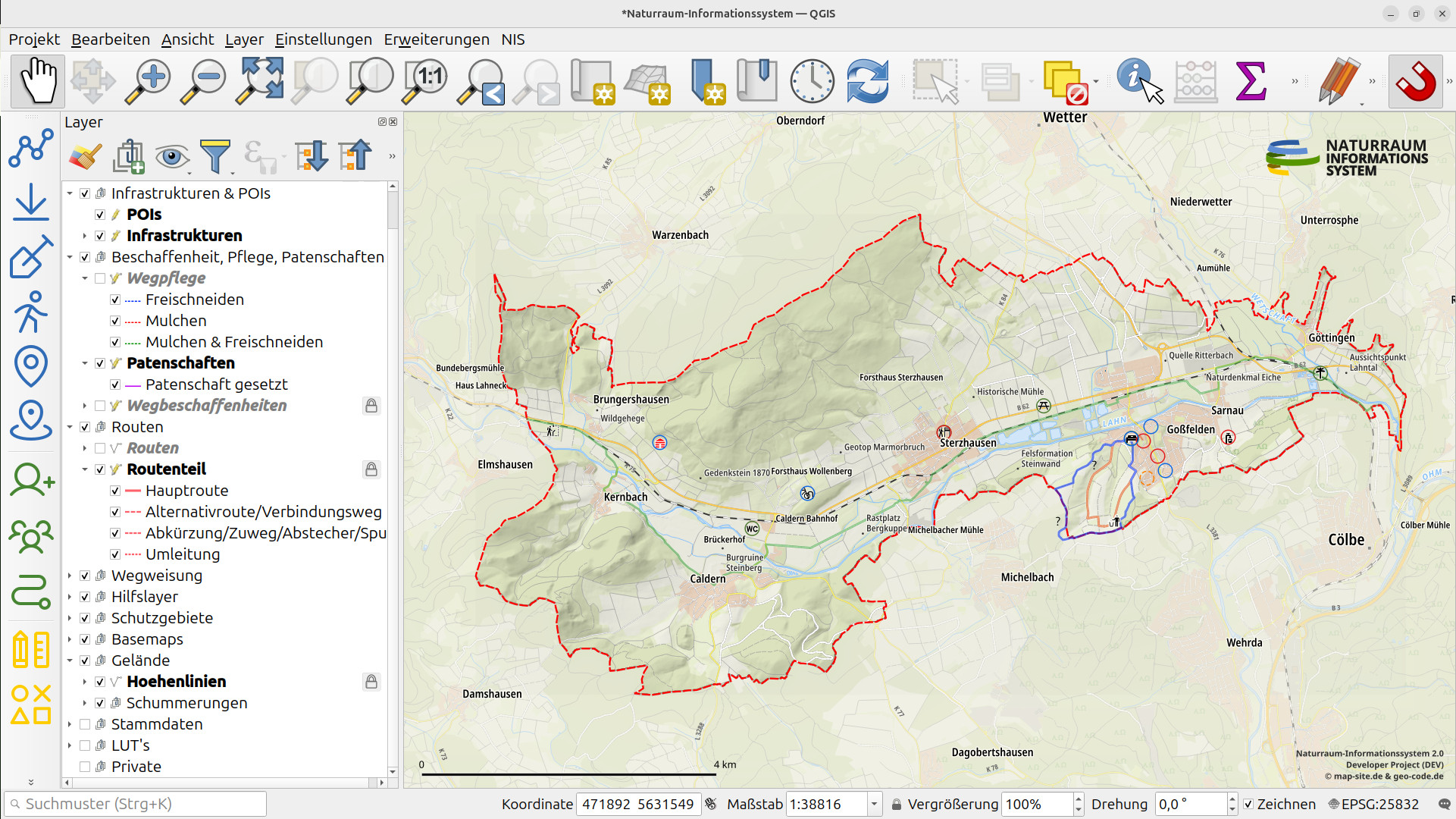This screenshot has height=819, width=1456.
Task: Select the Pan Map hand tool
Action: [x=38, y=80]
